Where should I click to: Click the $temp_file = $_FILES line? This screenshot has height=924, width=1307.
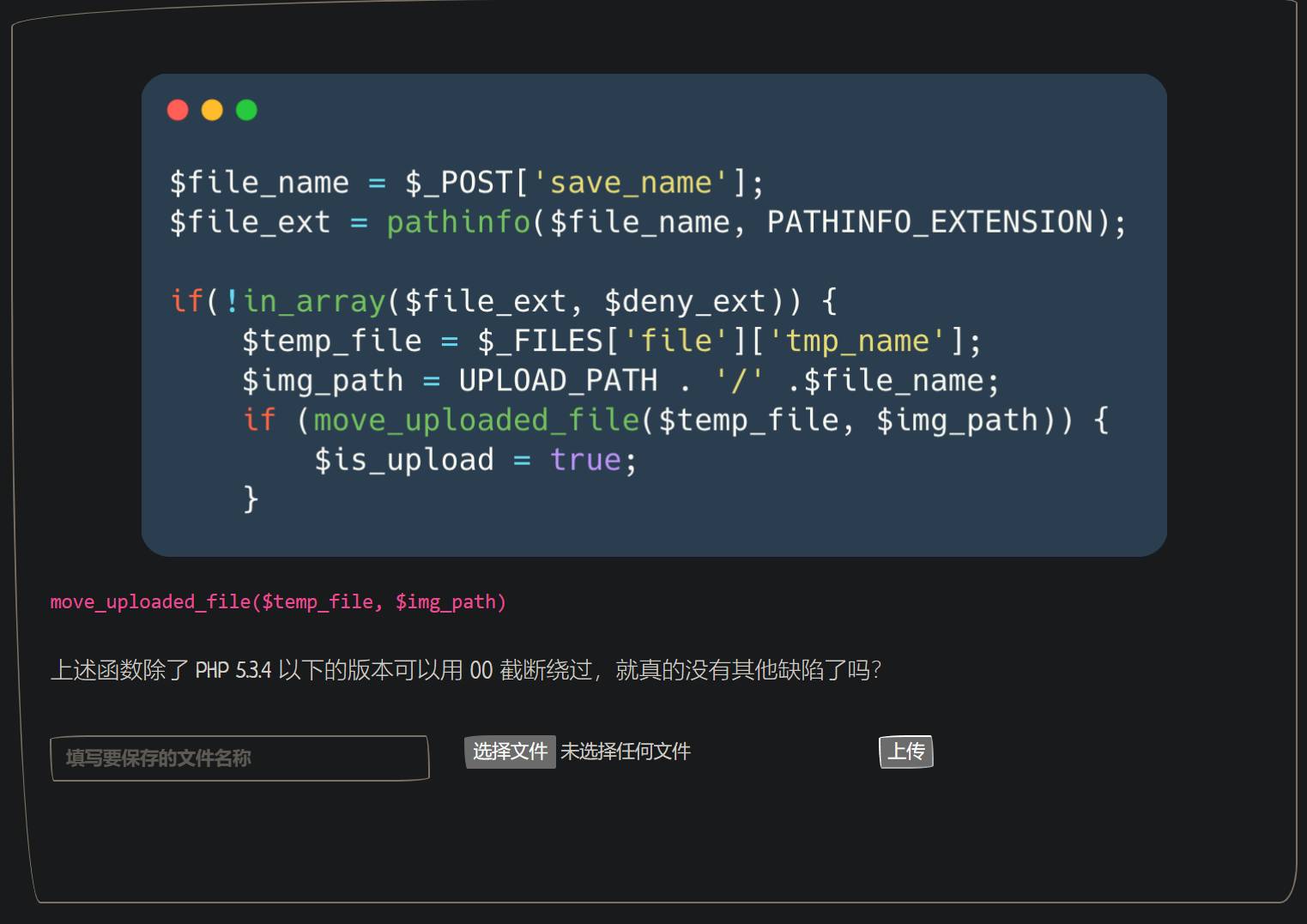click(x=611, y=341)
